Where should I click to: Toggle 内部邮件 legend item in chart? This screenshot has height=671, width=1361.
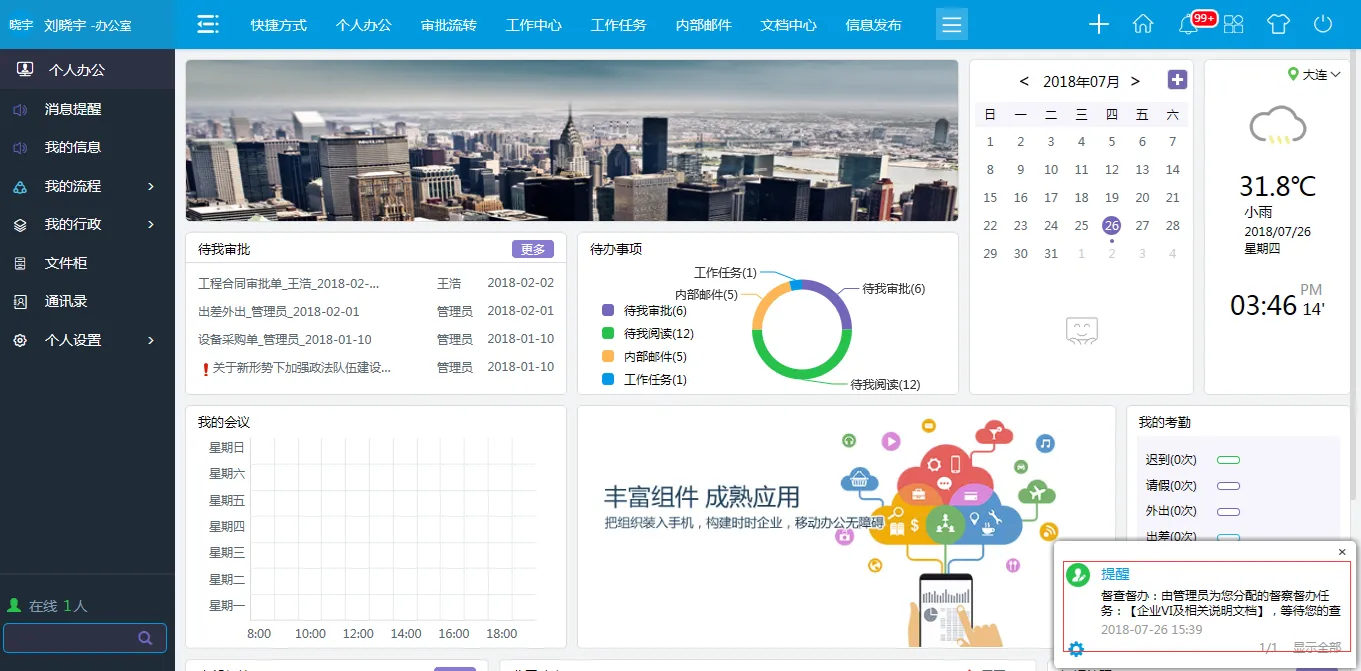645,357
